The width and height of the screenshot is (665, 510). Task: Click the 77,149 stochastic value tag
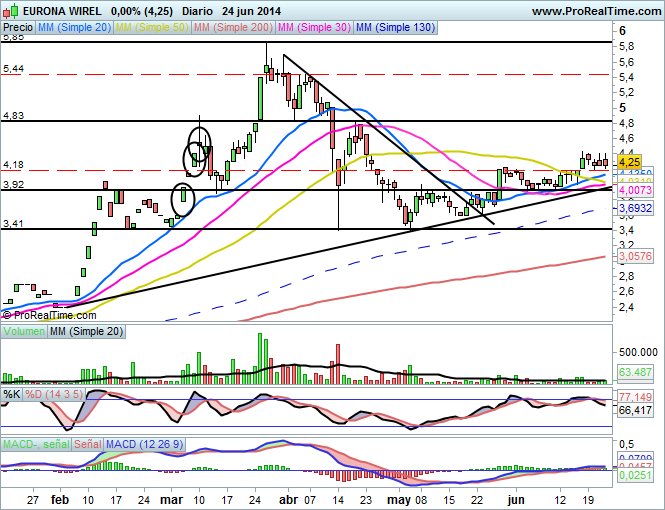(x=635, y=397)
